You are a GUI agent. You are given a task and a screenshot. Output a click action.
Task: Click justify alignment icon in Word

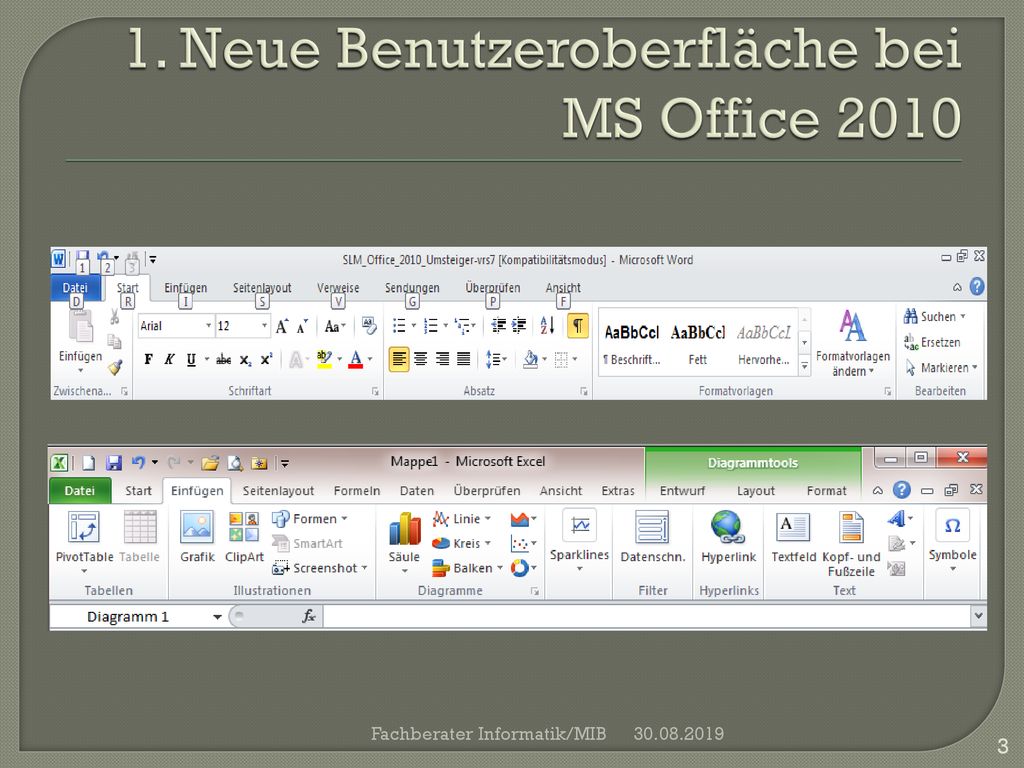(464, 359)
